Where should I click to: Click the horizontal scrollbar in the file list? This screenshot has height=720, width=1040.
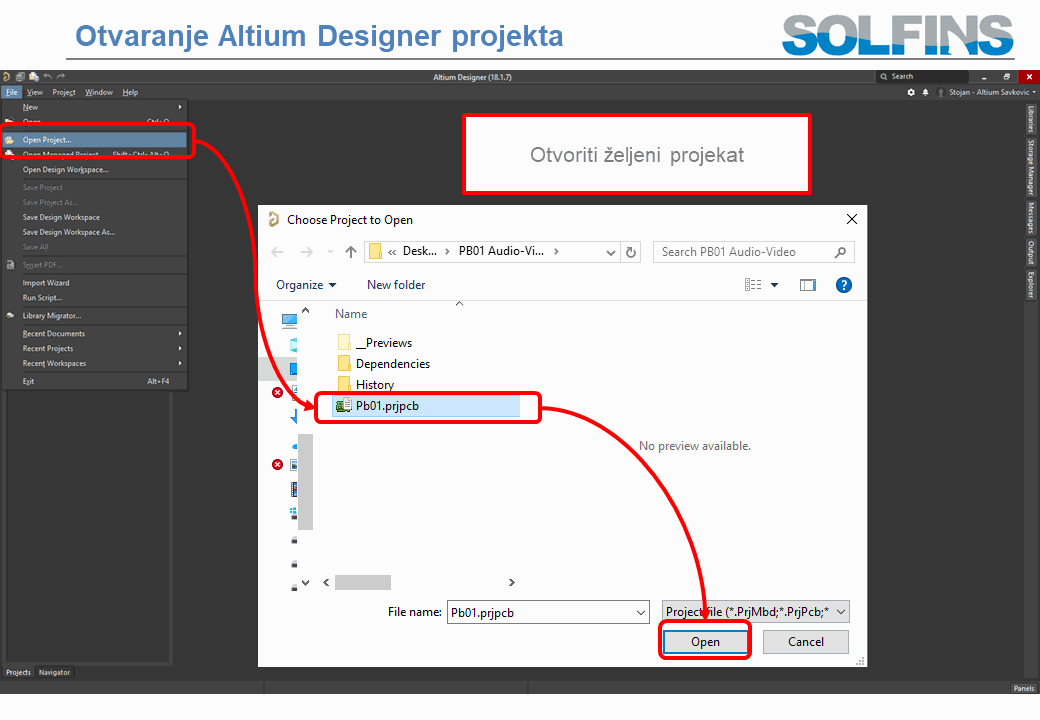coord(363,582)
